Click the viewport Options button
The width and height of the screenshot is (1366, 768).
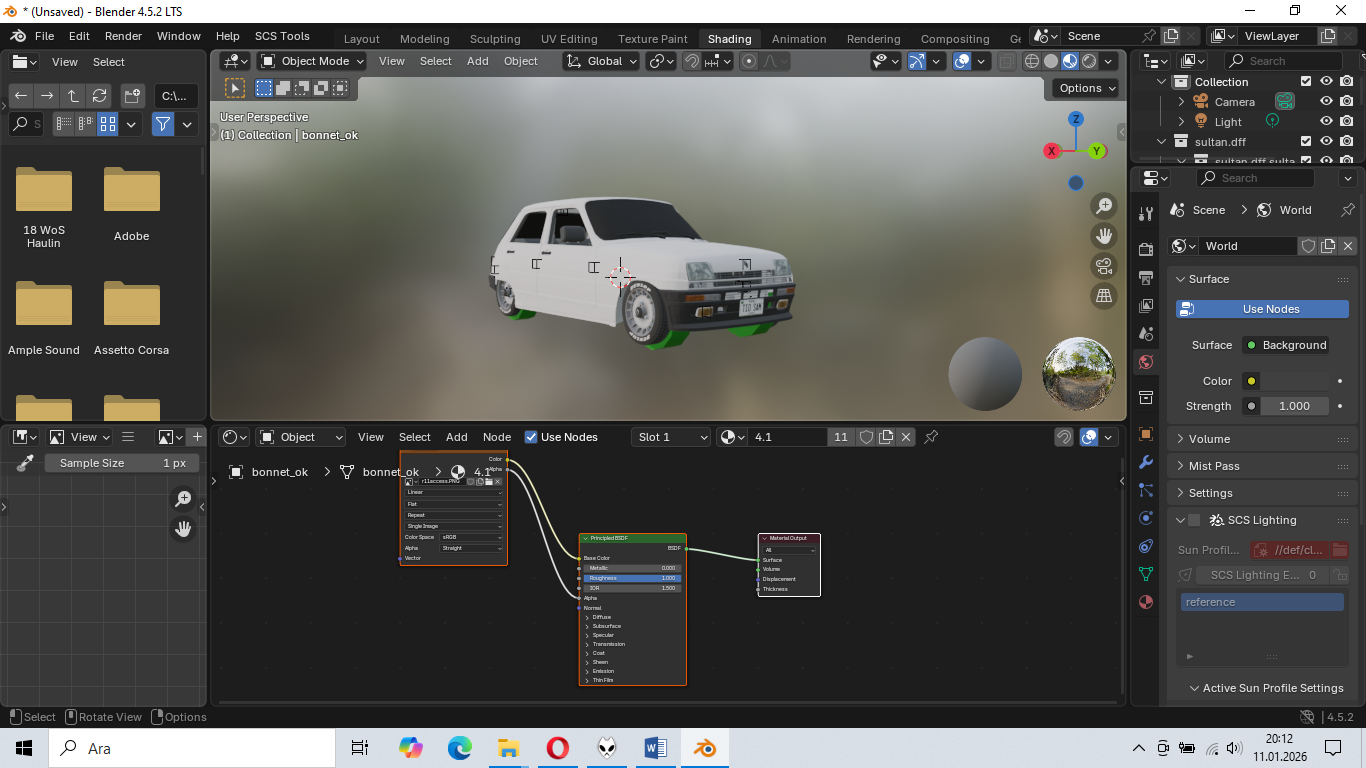click(1088, 88)
